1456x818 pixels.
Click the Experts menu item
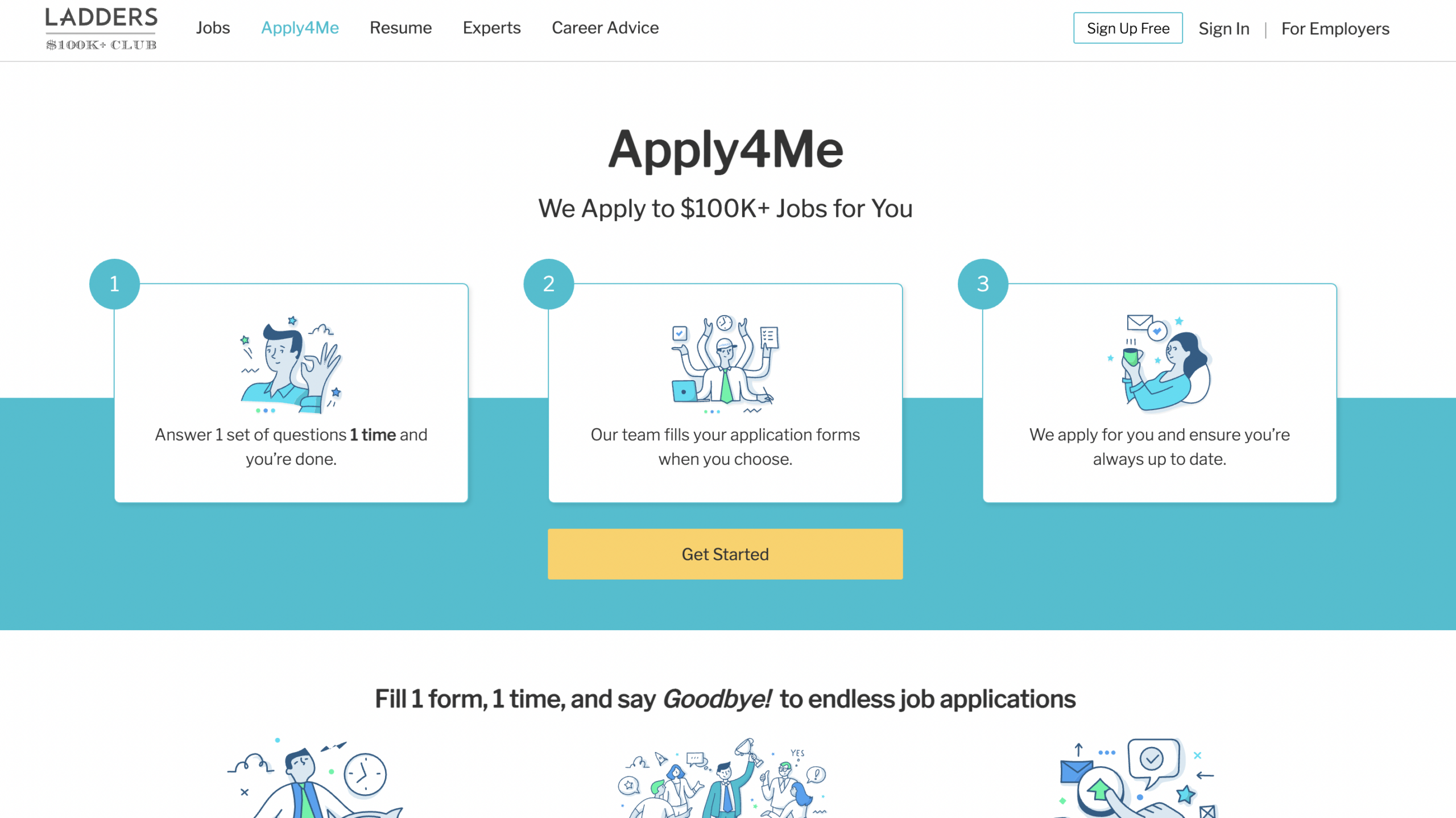click(492, 27)
